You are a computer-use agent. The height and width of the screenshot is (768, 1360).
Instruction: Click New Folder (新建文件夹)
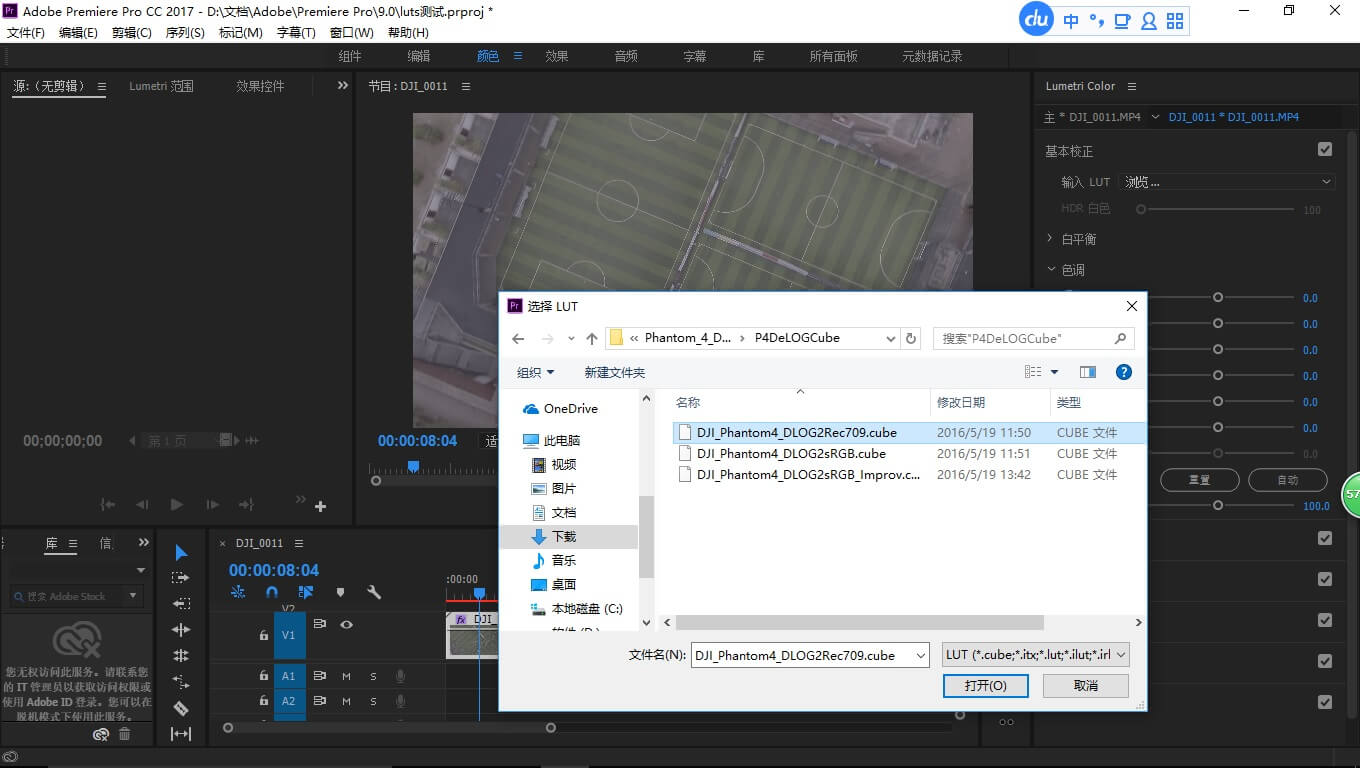pos(615,372)
